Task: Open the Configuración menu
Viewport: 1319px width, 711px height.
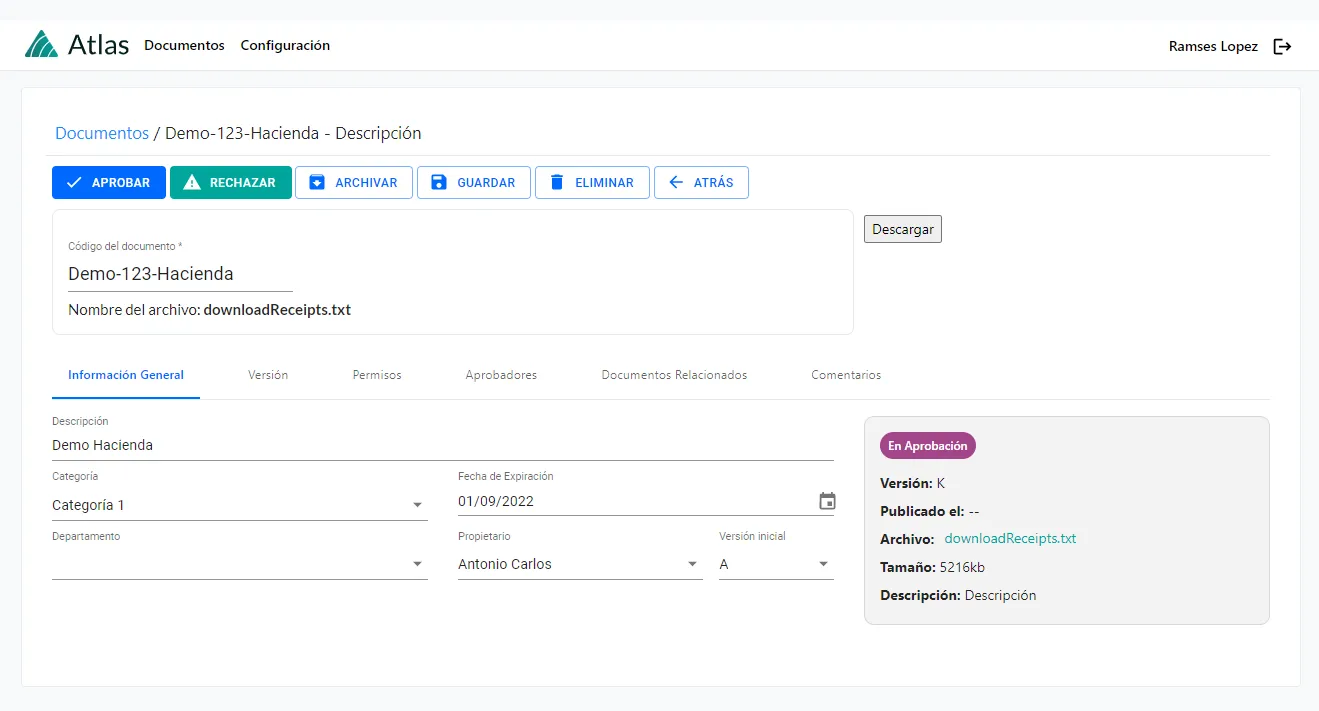Action: pos(285,45)
